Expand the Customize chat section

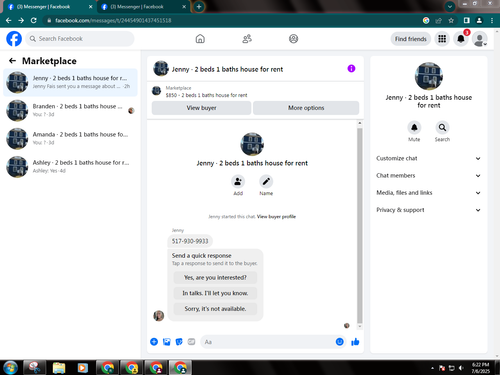click(x=429, y=158)
